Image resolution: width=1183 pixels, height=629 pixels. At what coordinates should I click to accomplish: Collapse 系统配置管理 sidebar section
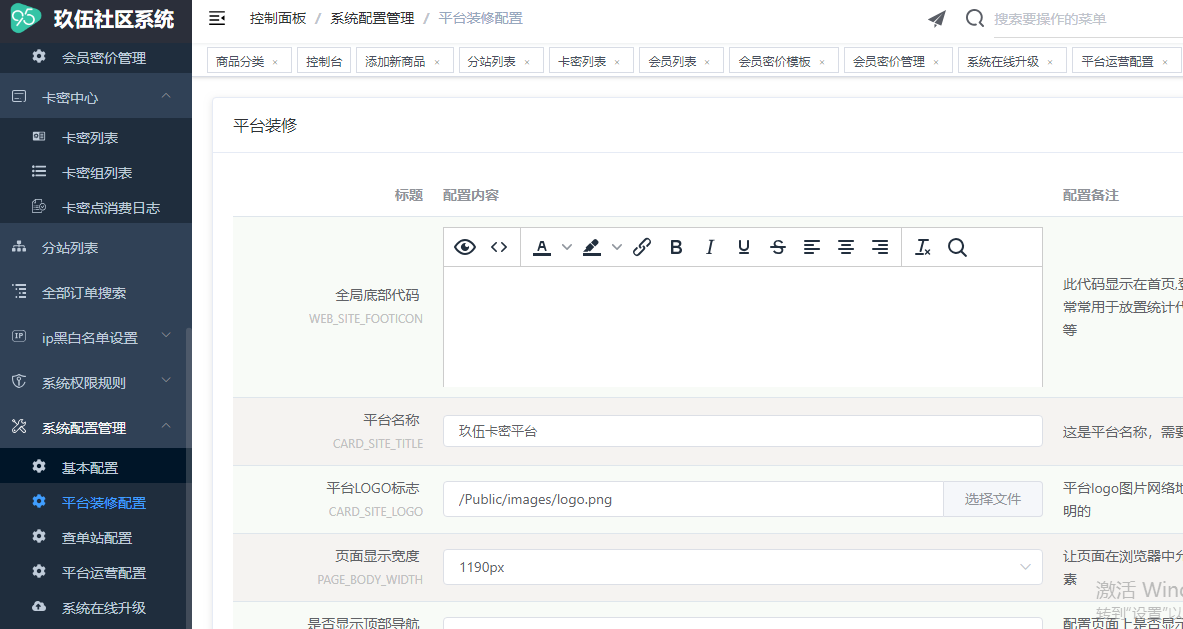click(x=96, y=428)
